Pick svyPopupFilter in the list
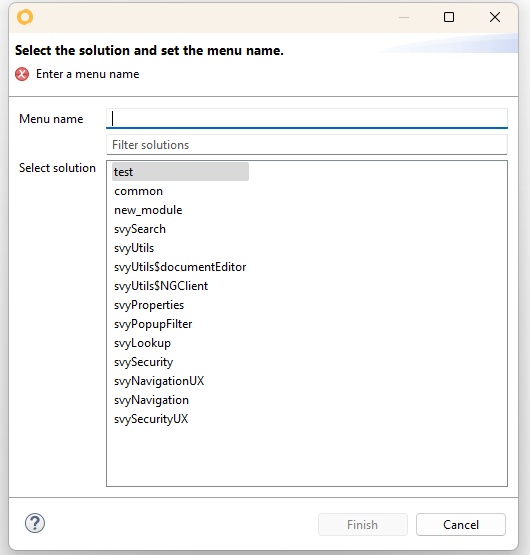Image resolution: width=530 pixels, height=555 pixels. [x=153, y=324]
